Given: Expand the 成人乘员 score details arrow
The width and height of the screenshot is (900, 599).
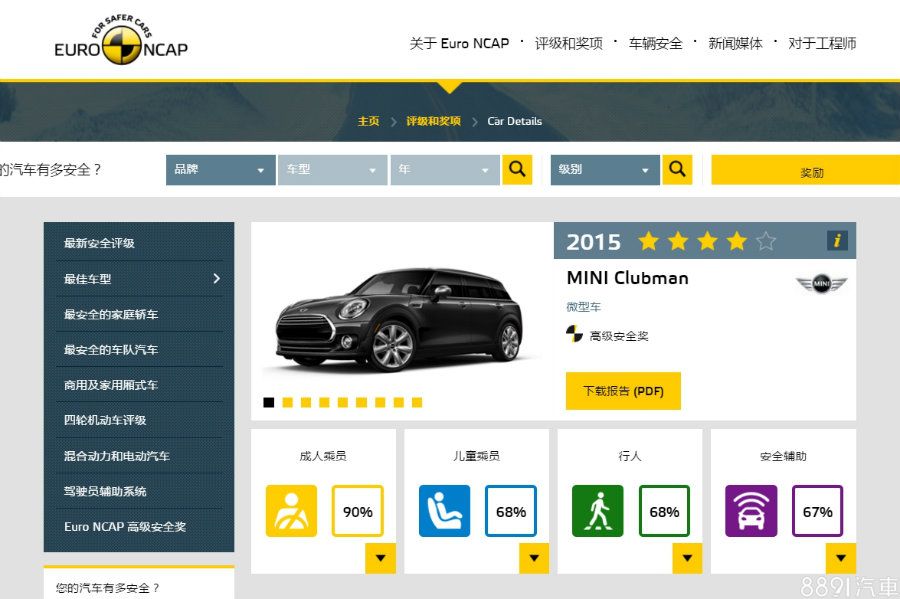Looking at the screenshot, I should pyautogui.click(x=380, y=558).
